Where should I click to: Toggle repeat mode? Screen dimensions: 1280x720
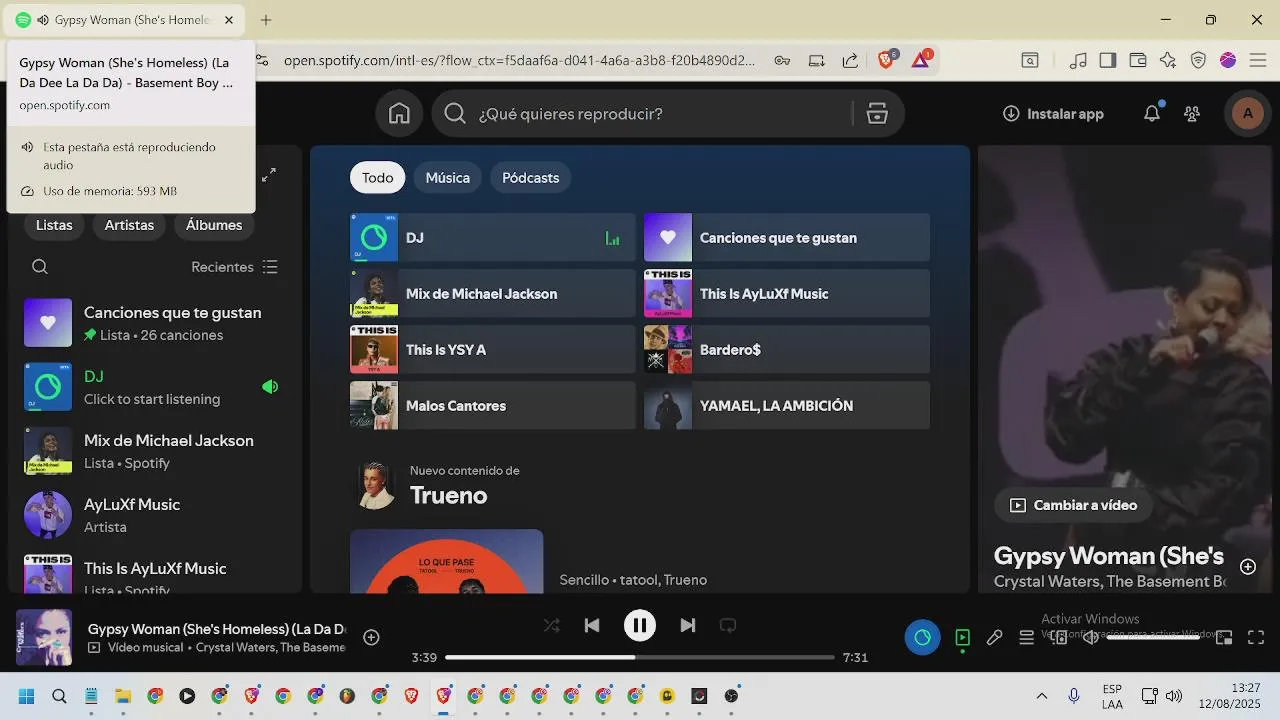click(728, 625)
